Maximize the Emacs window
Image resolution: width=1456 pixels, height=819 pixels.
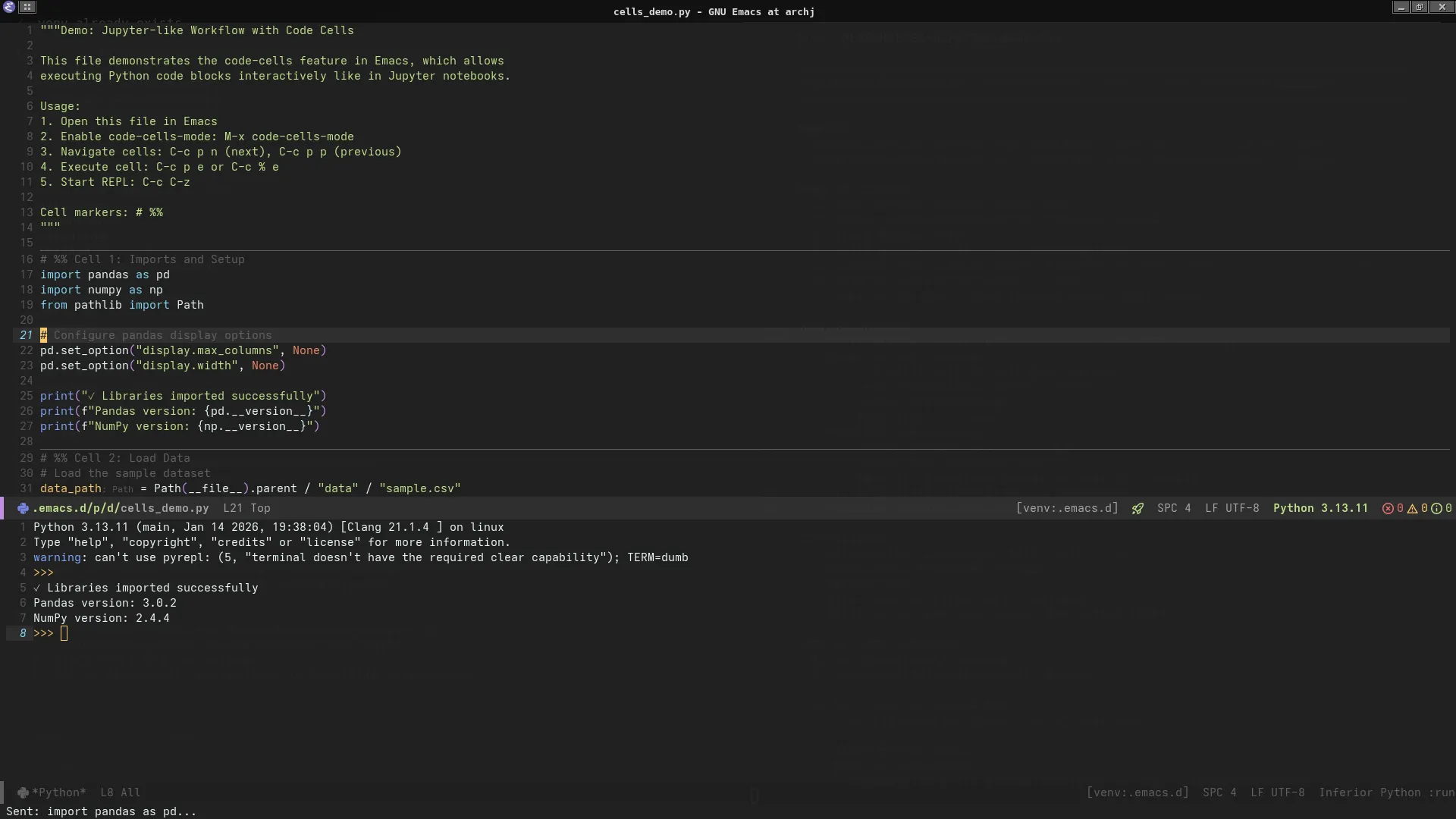click(1420, 7)
